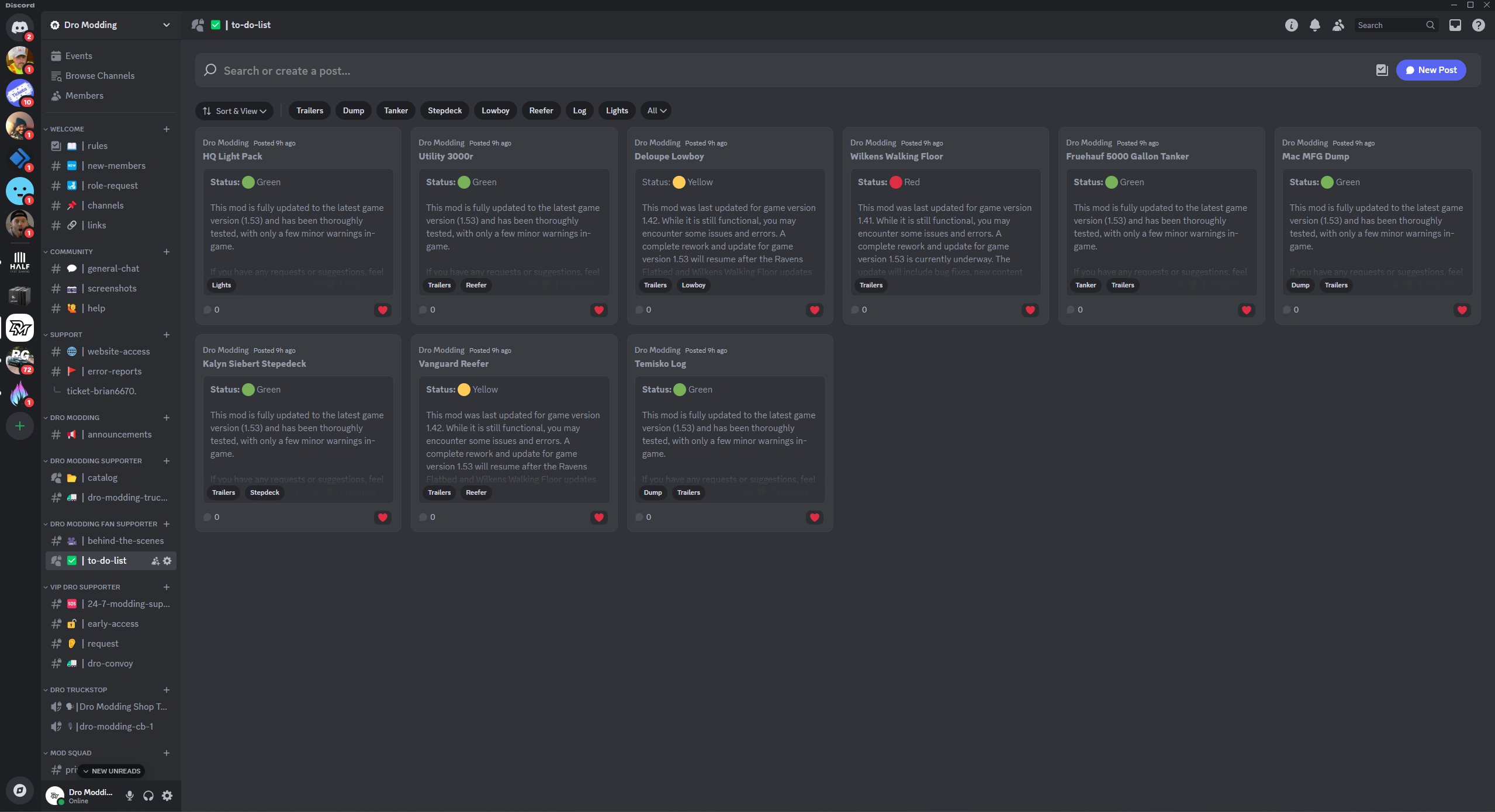The image size is (1495, 812).
Task: Toggle headphone deafen
Action: (x=148, y=796)
